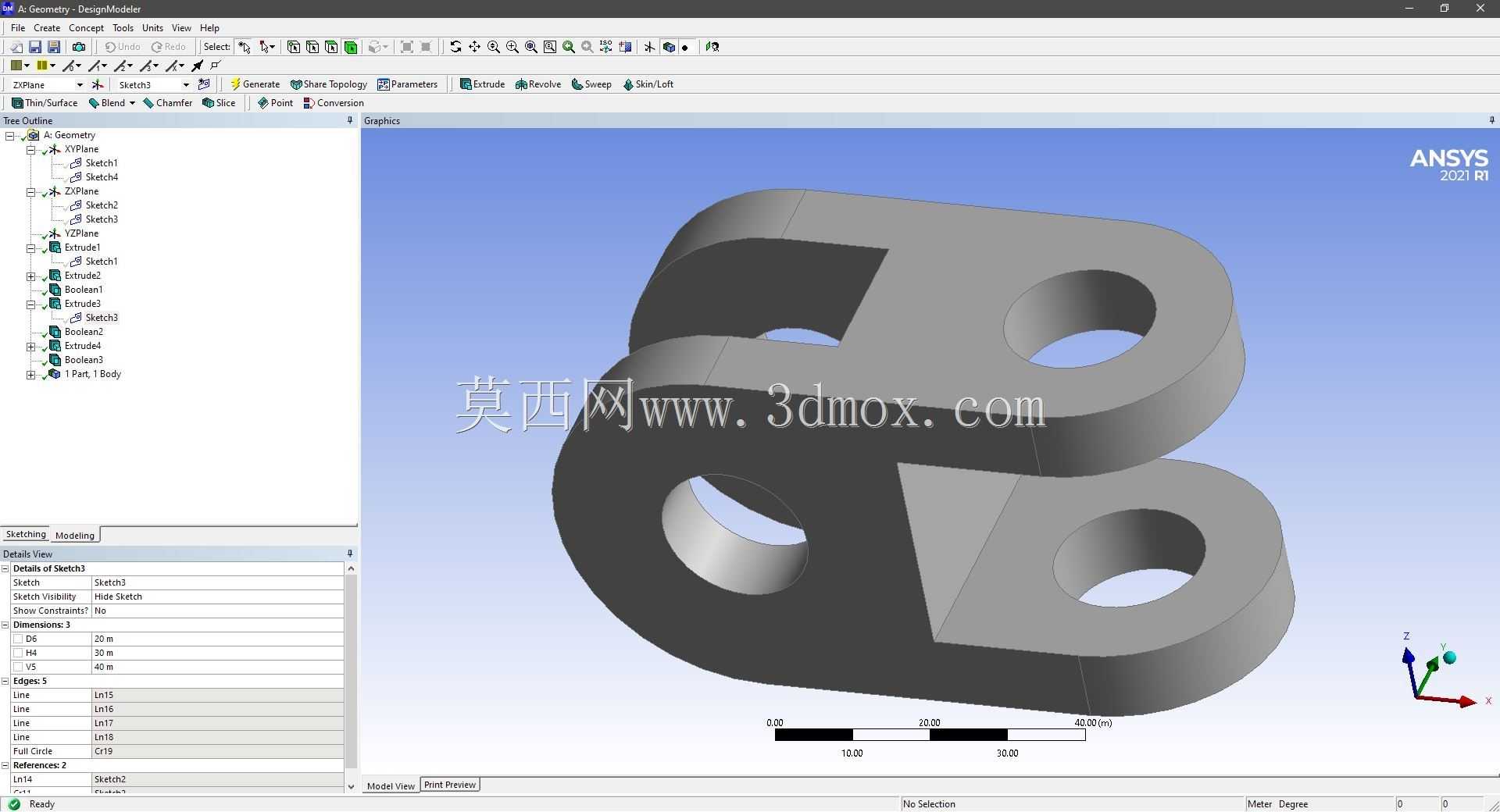Open the Create menu

(x=47, y=28)
